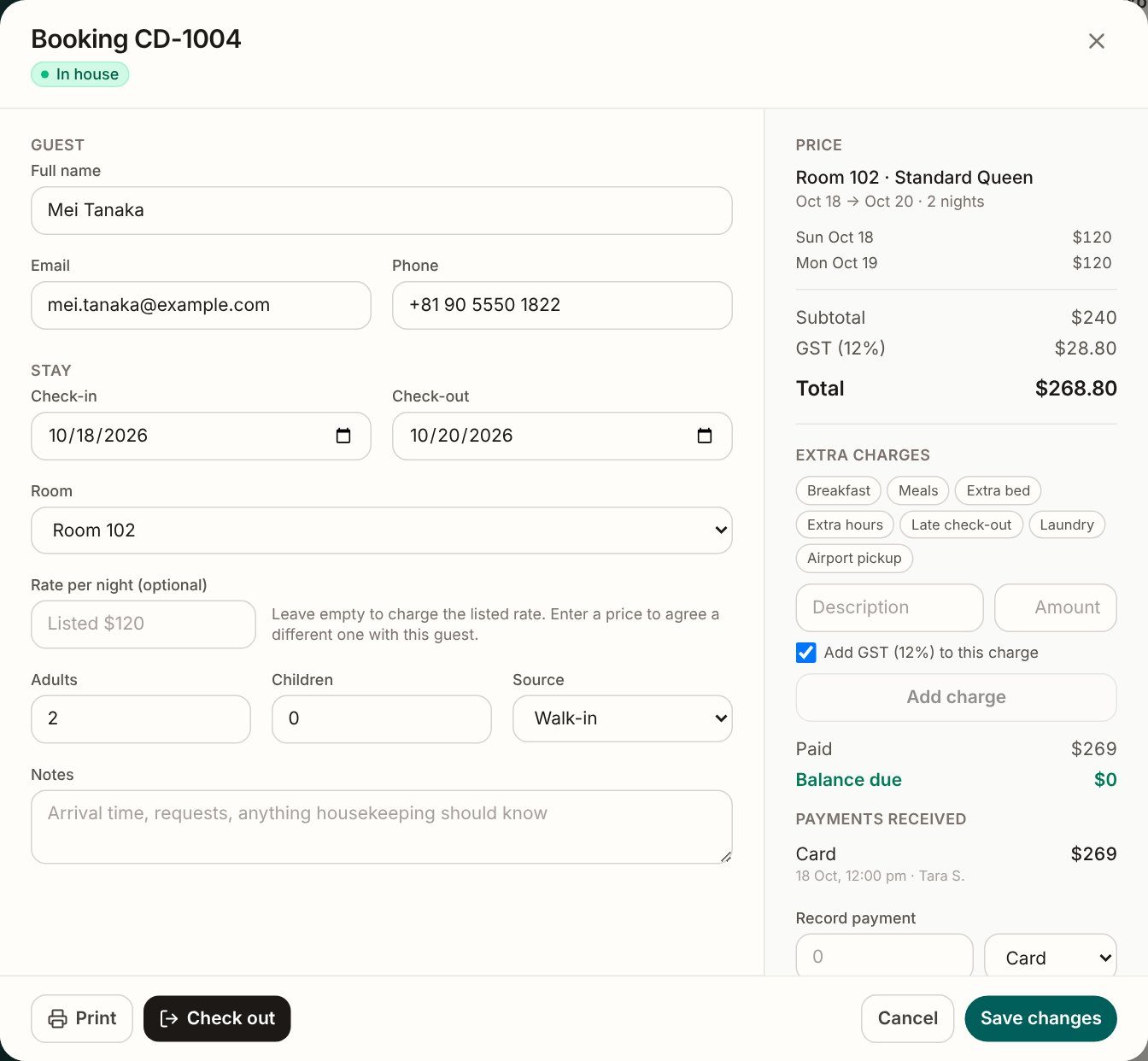
Task: Toggle Add GST to this charge checkbox
Action: pos(805,653)
